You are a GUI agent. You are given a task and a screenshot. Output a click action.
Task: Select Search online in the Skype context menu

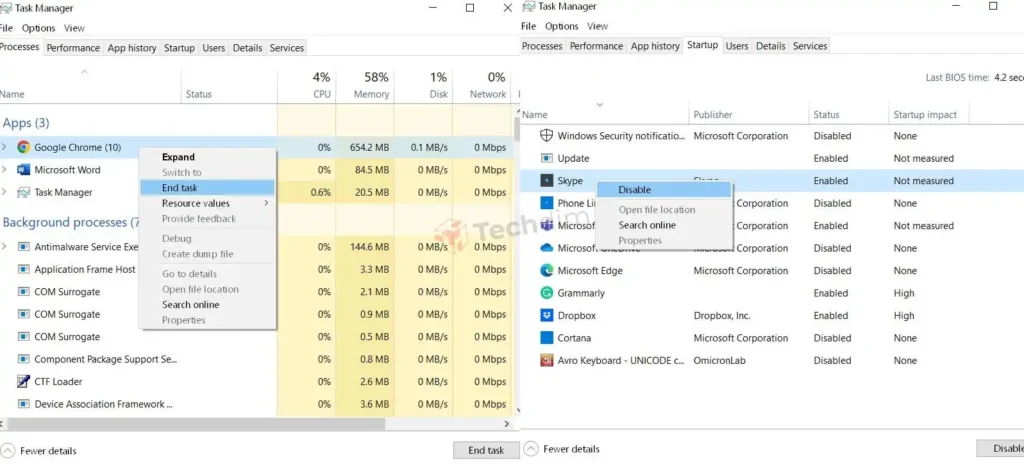coord(665,225)
